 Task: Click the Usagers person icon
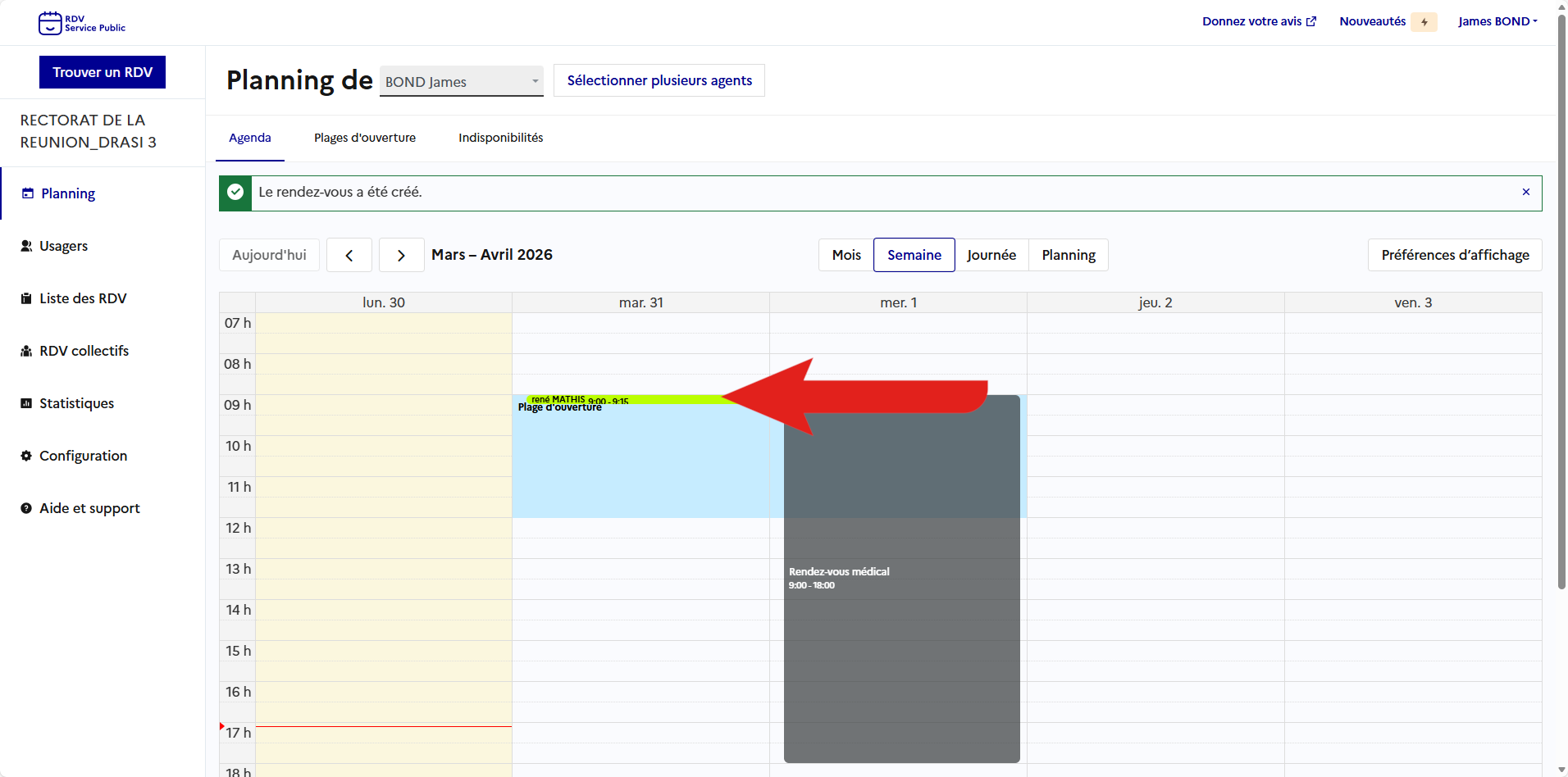[26, 246]
